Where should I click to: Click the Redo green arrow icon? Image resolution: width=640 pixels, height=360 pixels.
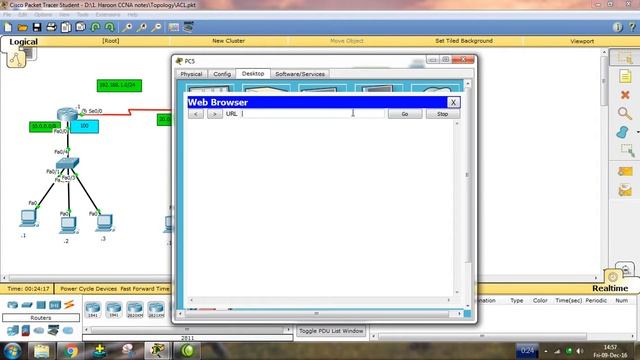click(x=110, y=27)
